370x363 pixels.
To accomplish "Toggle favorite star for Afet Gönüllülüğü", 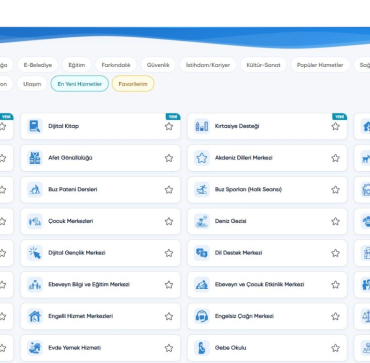I will click(x=169, y=158).
